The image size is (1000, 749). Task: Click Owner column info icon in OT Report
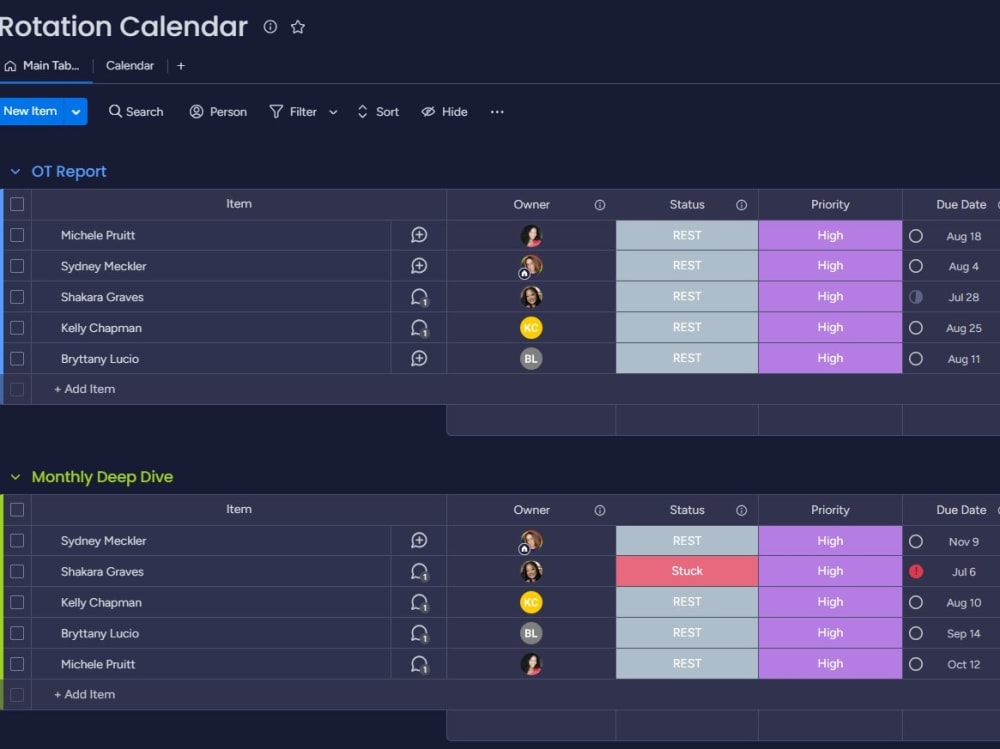click(x=599, y=205)
